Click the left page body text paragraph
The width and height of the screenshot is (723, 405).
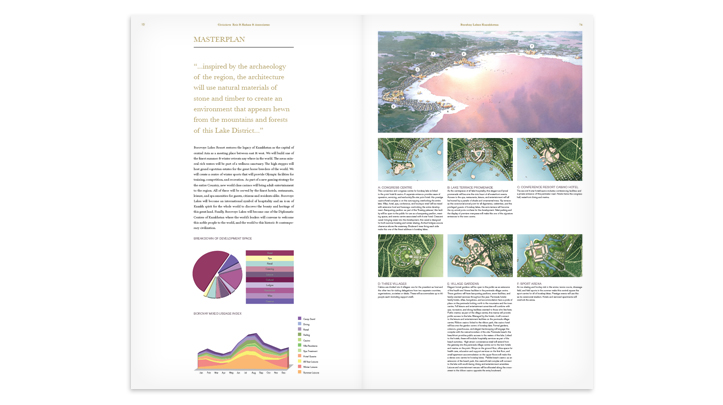(x=243, y=188)
